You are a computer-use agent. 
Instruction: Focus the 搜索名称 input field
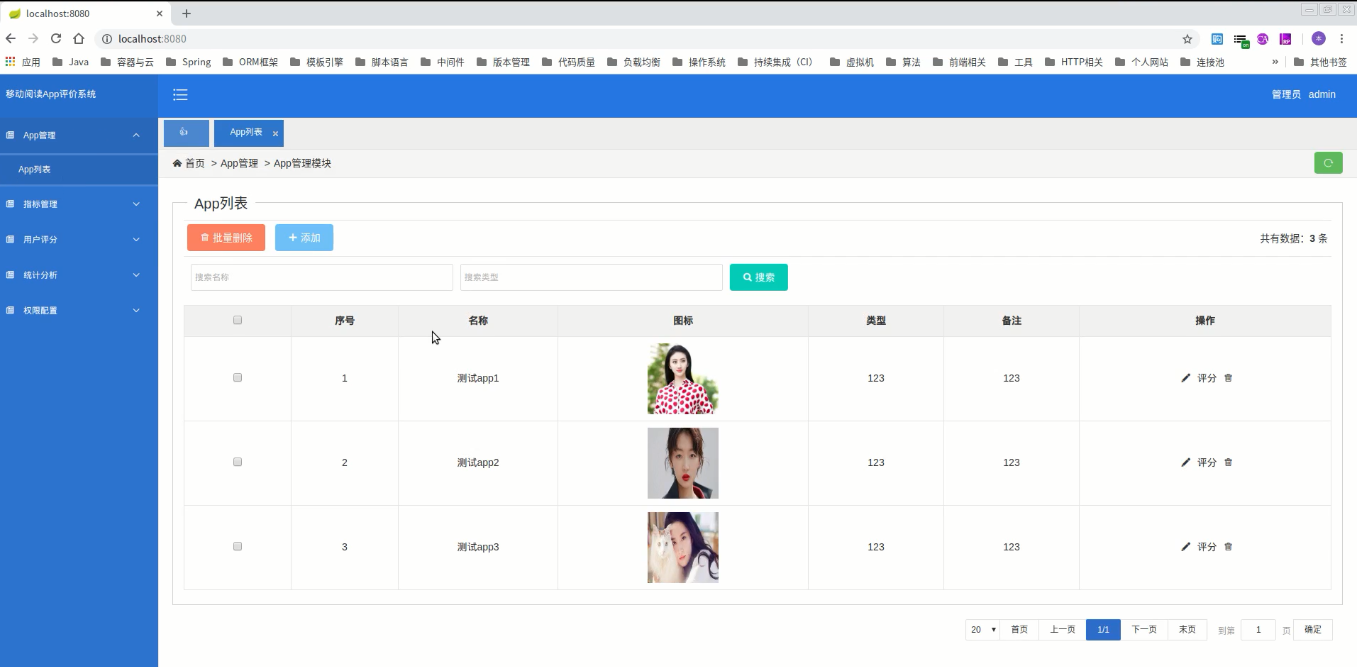[x=322, y=278]
